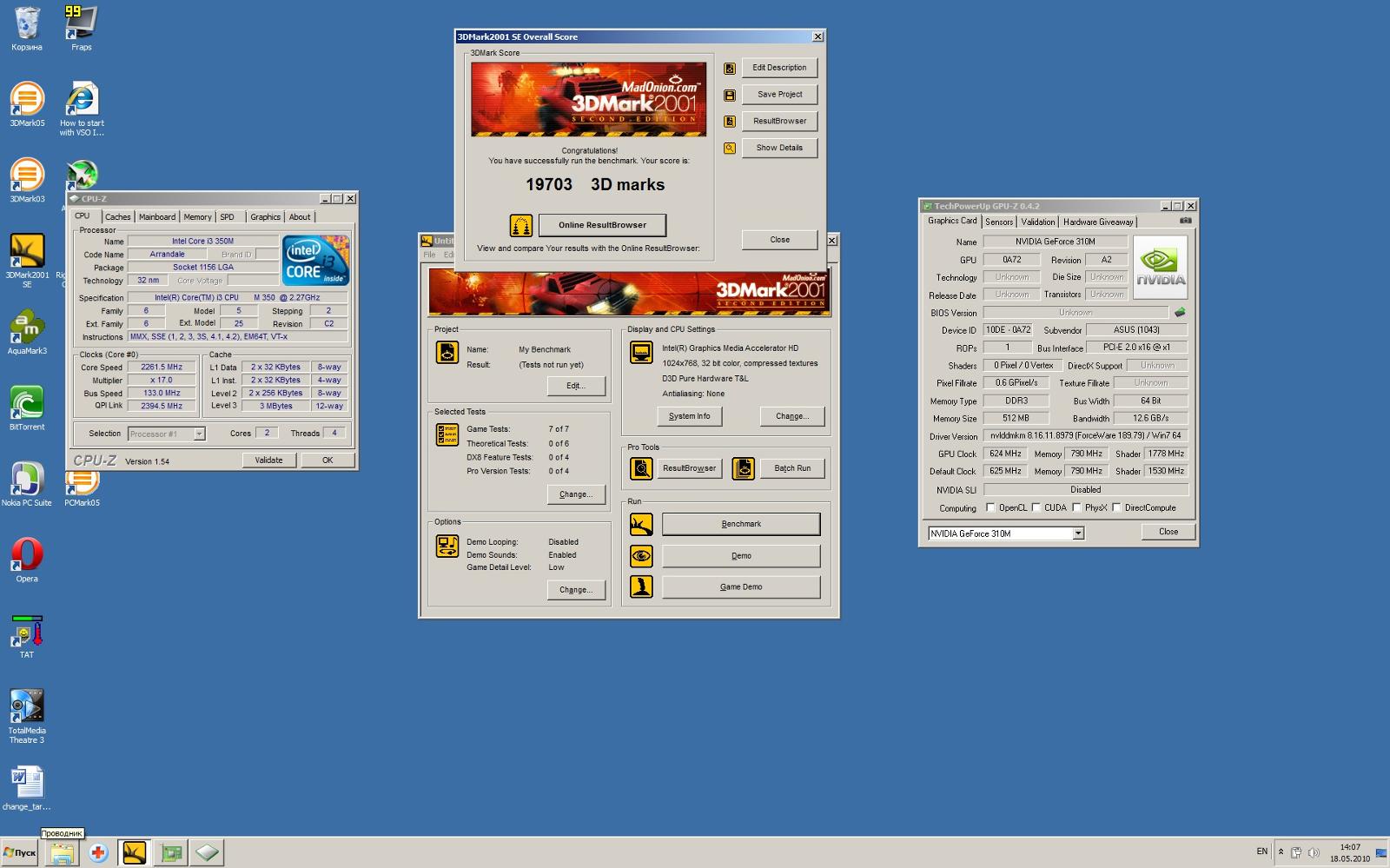Open the GPU selection dropdown in GPU-Z

point(1078,533)
